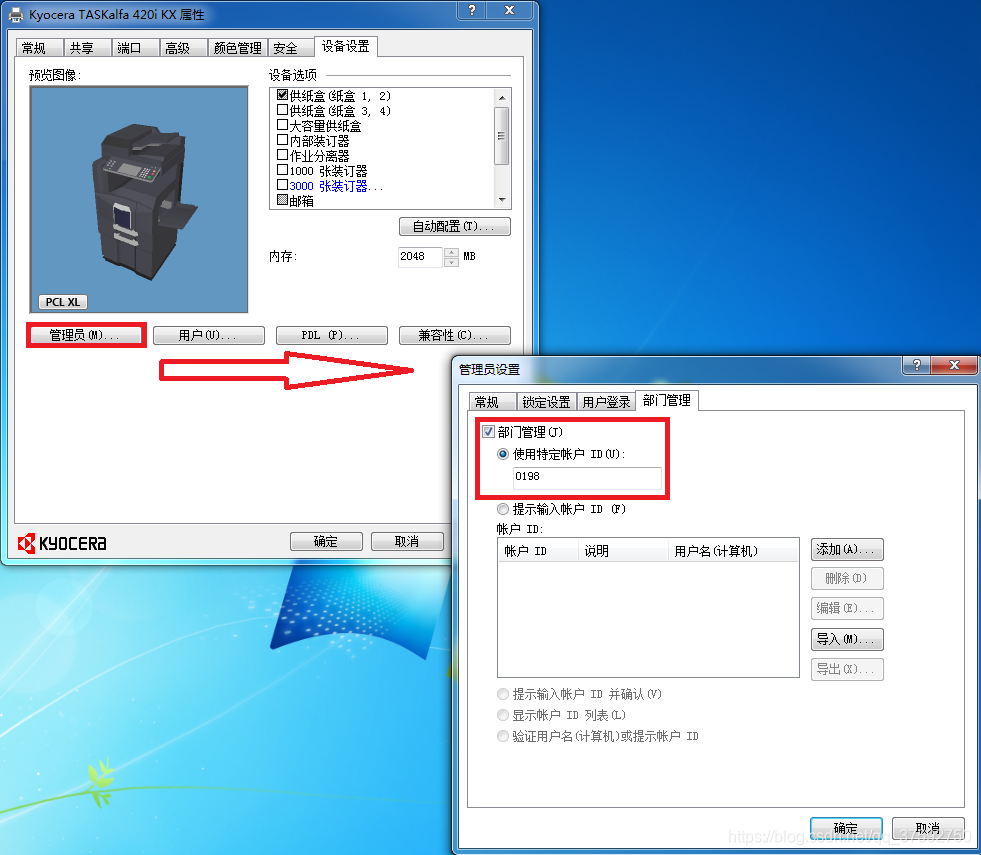Check the 作业分离器 option
Viewport: 981px width, 855px height.
tap(282, 155)
